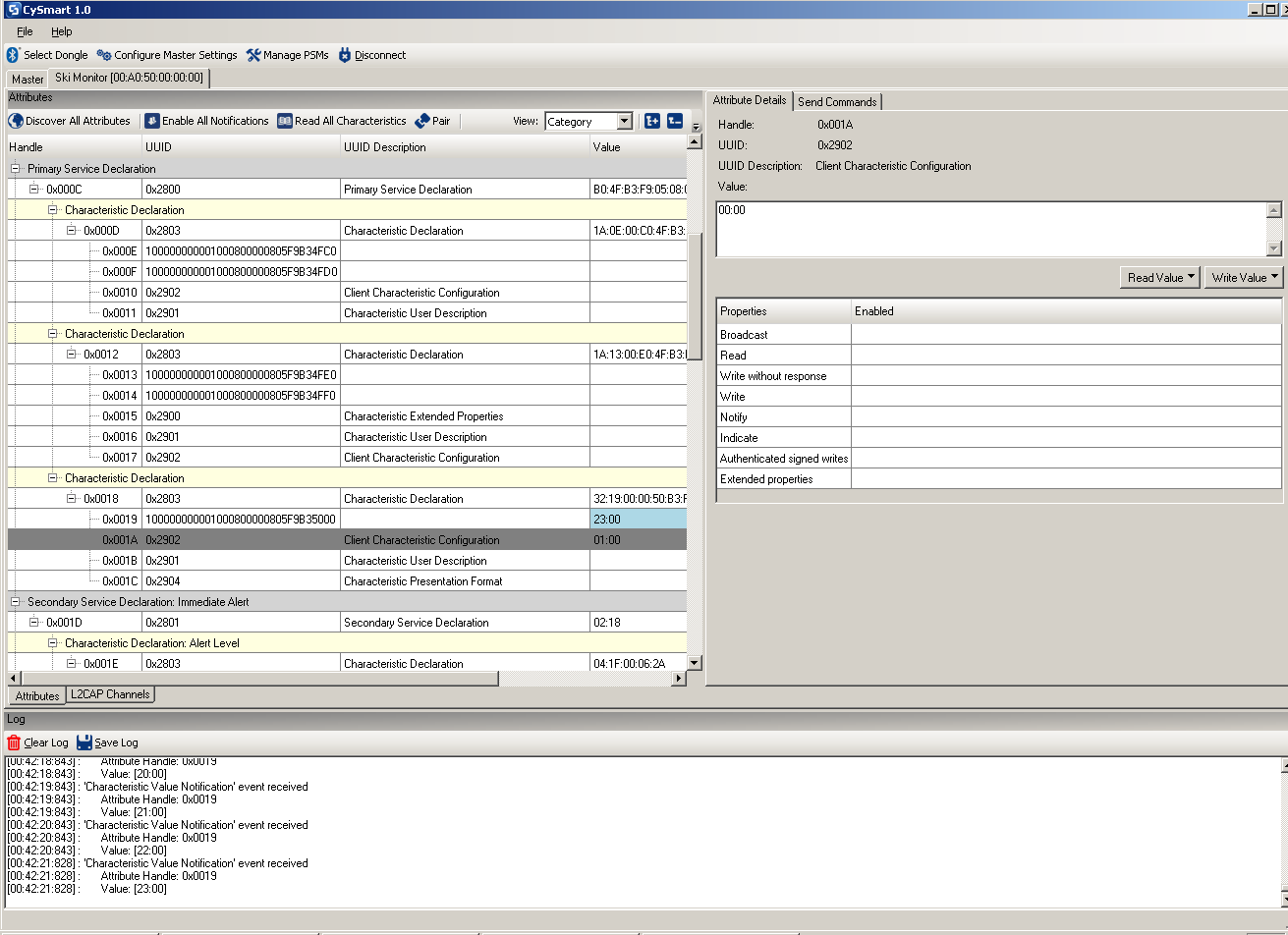Click attributes table horizontal scrollbar right arrow
The image size is (1288, 935).
(x=679, y=679)
